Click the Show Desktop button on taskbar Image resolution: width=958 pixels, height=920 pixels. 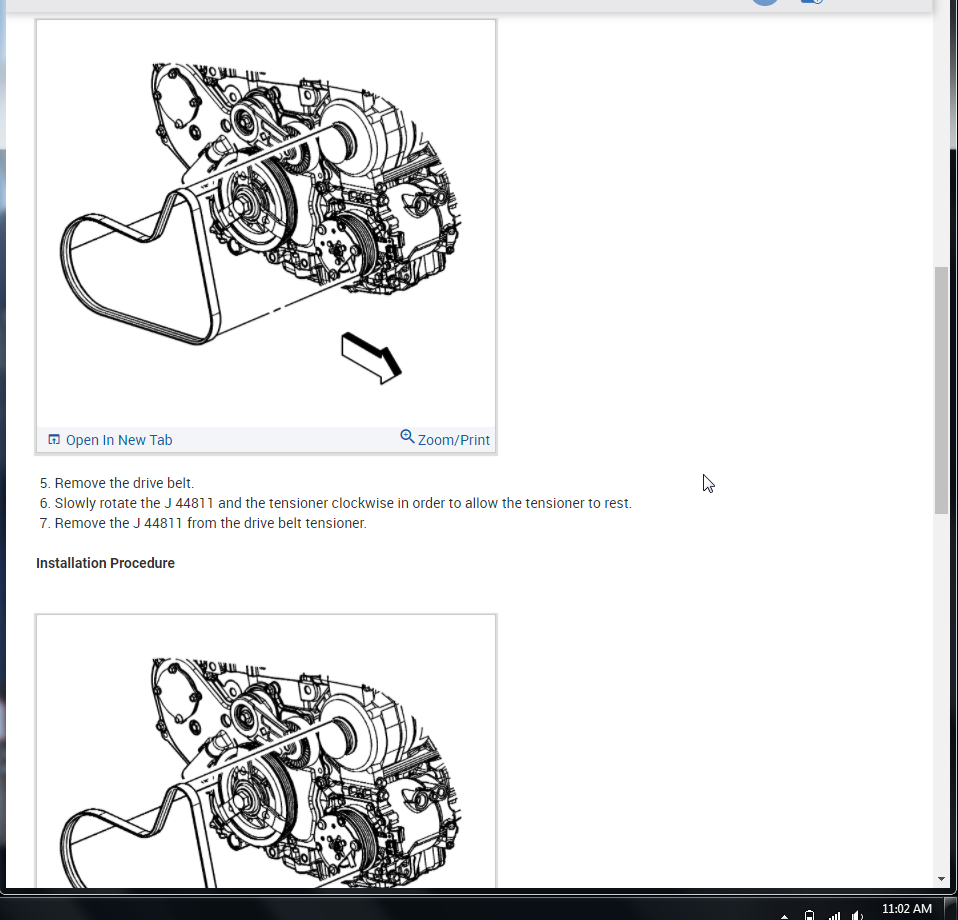951,908
